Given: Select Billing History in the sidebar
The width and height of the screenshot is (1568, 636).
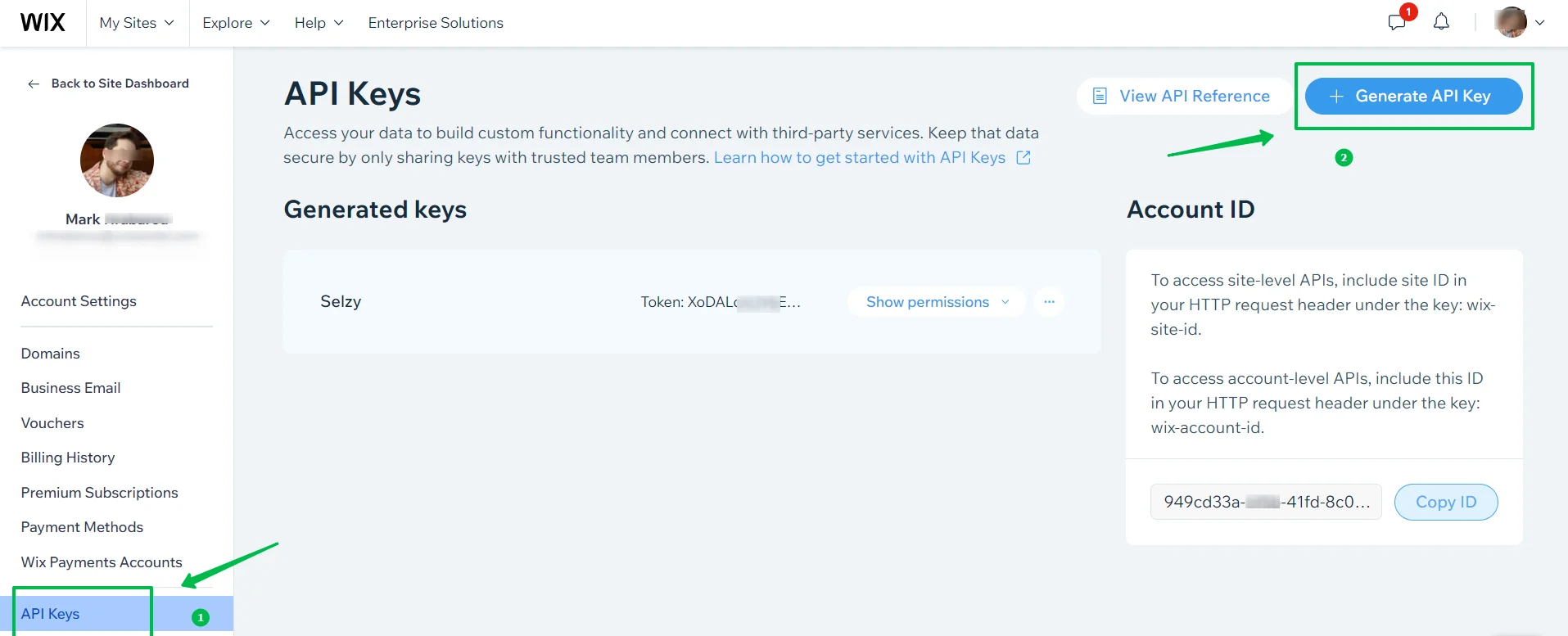Looking at the screenshot, I should point(67,458).
